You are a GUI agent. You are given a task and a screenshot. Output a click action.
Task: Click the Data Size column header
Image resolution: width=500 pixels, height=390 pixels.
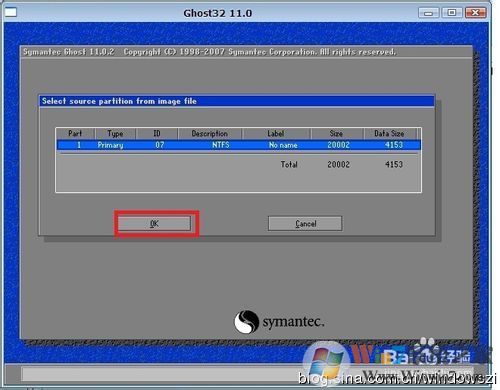pyautogui.click(x=389, y=133)
